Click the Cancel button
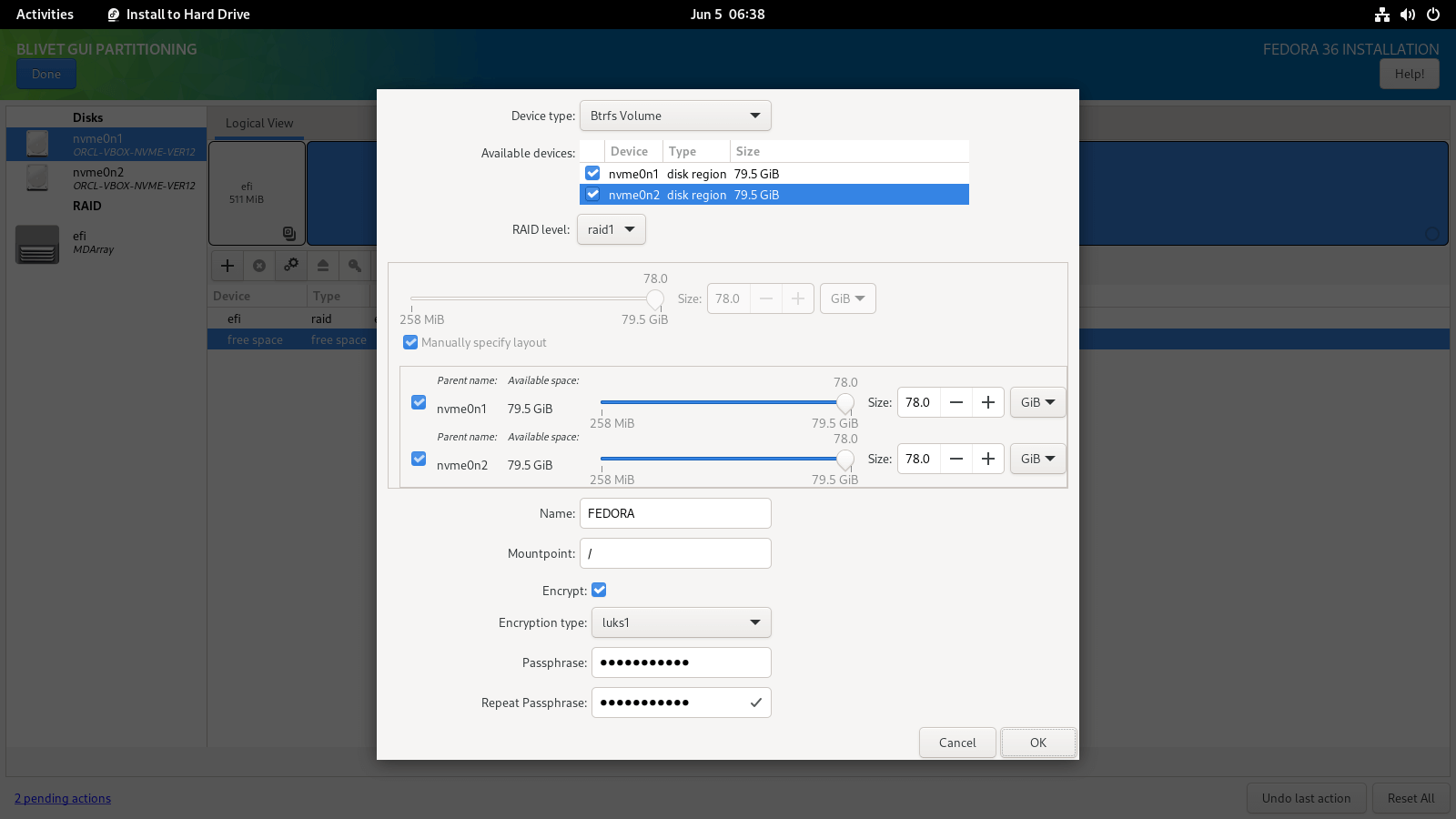Image resolution: width=1456 pixels, height=819 pixels. (957, 743)
